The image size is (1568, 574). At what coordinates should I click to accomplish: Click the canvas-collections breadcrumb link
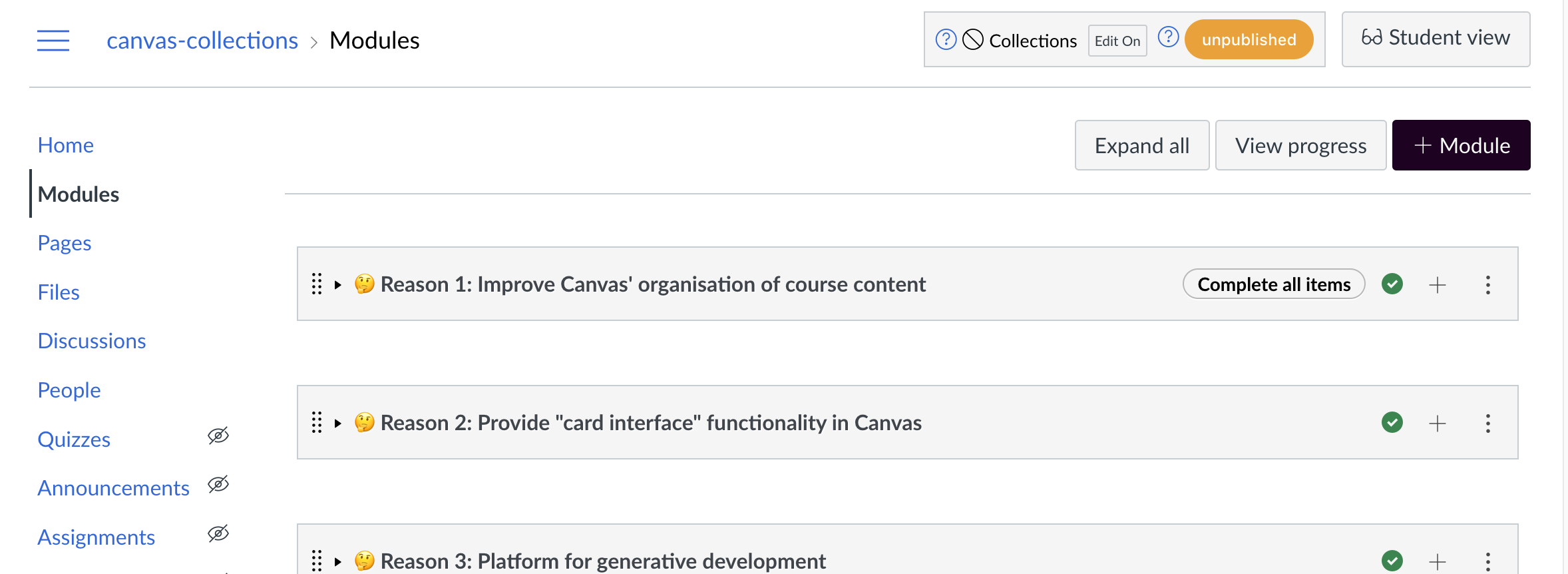202,41
